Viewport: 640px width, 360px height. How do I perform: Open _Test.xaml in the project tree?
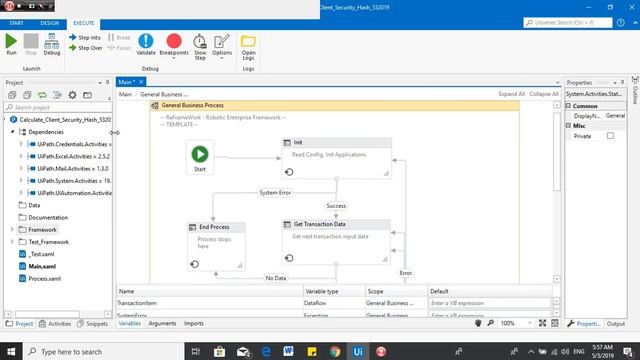(42, 254)
